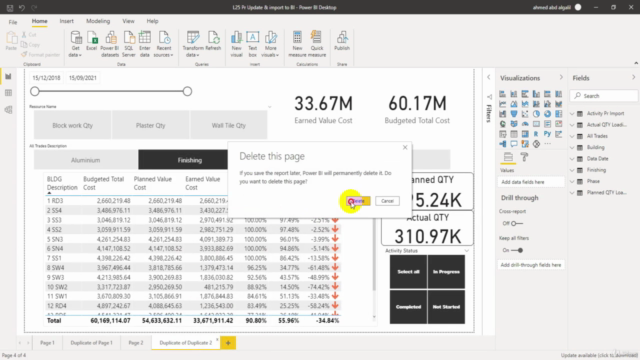Create a Quick measure
Image resolution: width=640 pixels, height=360 pixels.
pyautogui.click(x=317, y=44)
